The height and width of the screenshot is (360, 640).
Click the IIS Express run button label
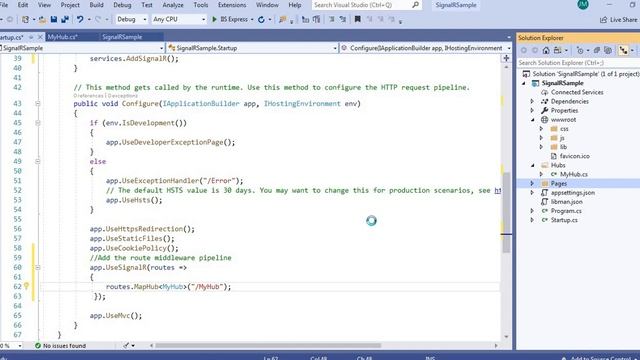click(x=234, y=19)
